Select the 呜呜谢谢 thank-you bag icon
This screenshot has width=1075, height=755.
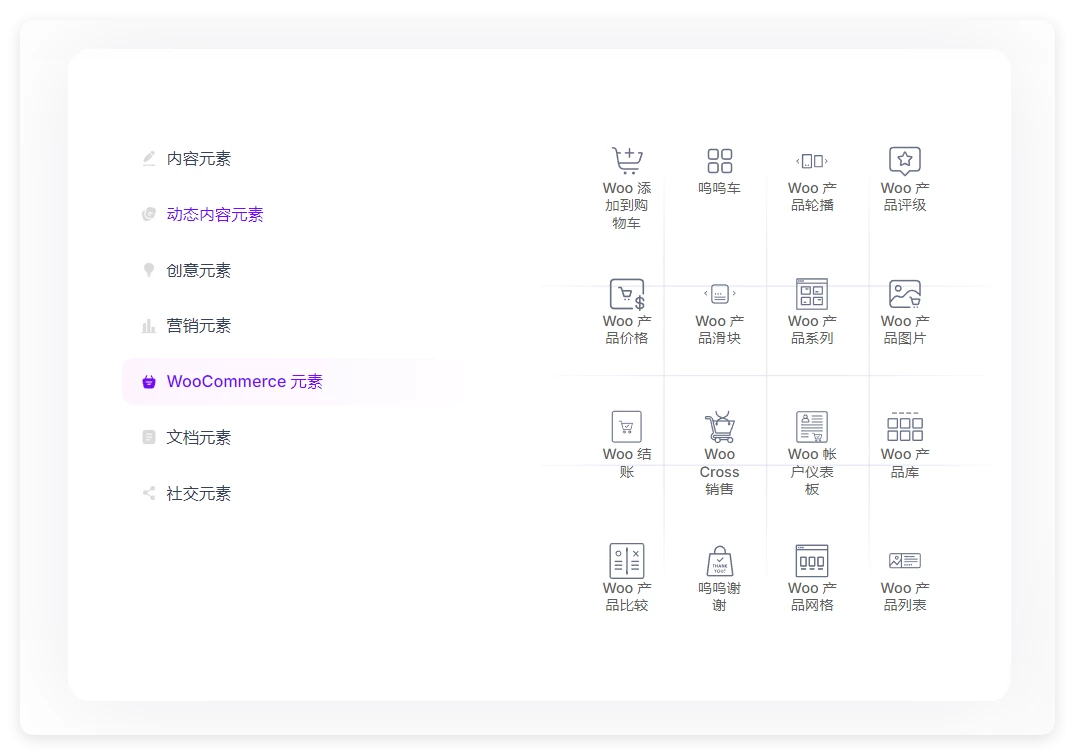[x=719, y=561]
